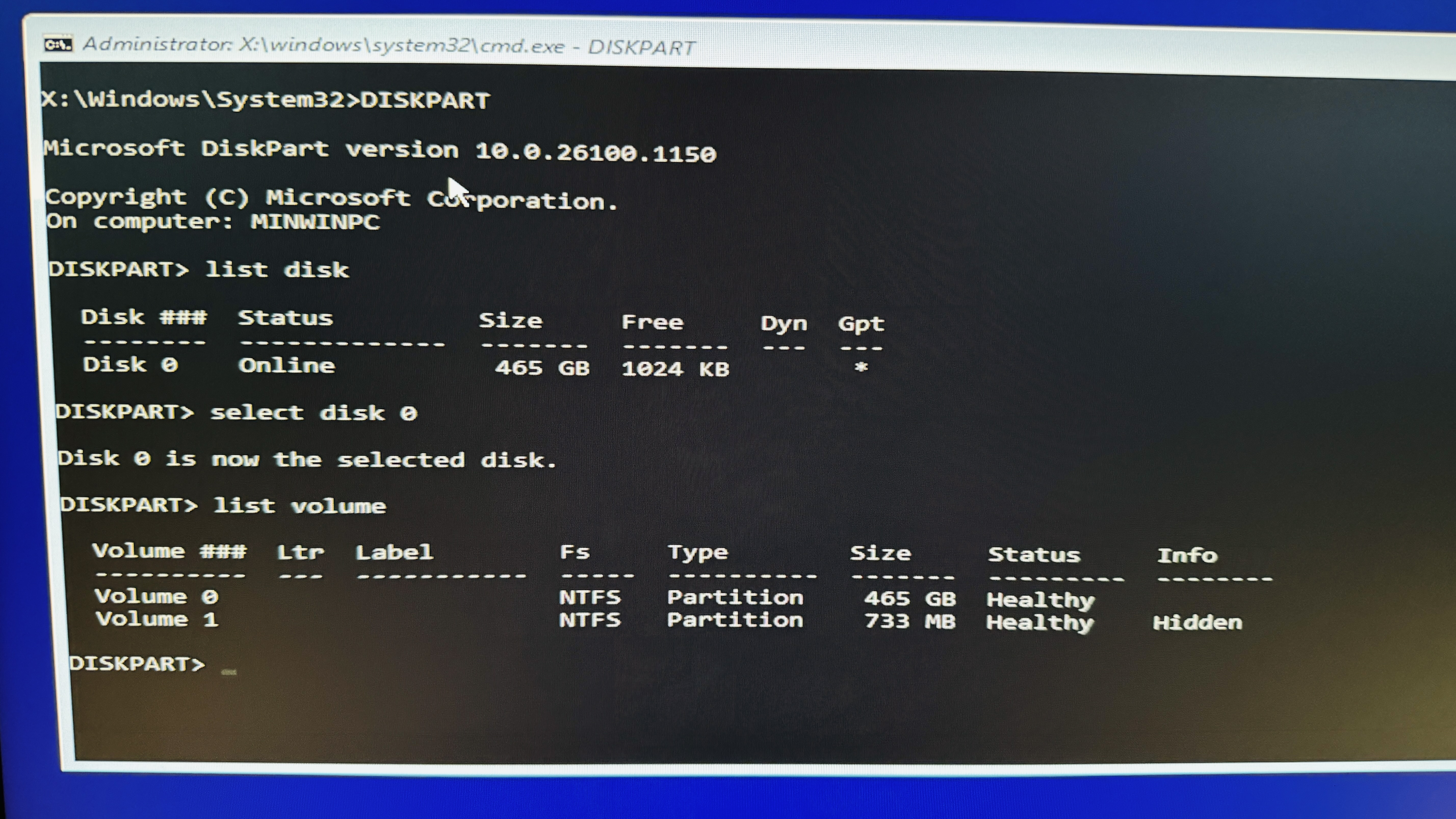Click the 'Label' column header in volume table

click(x=394, y=552)
